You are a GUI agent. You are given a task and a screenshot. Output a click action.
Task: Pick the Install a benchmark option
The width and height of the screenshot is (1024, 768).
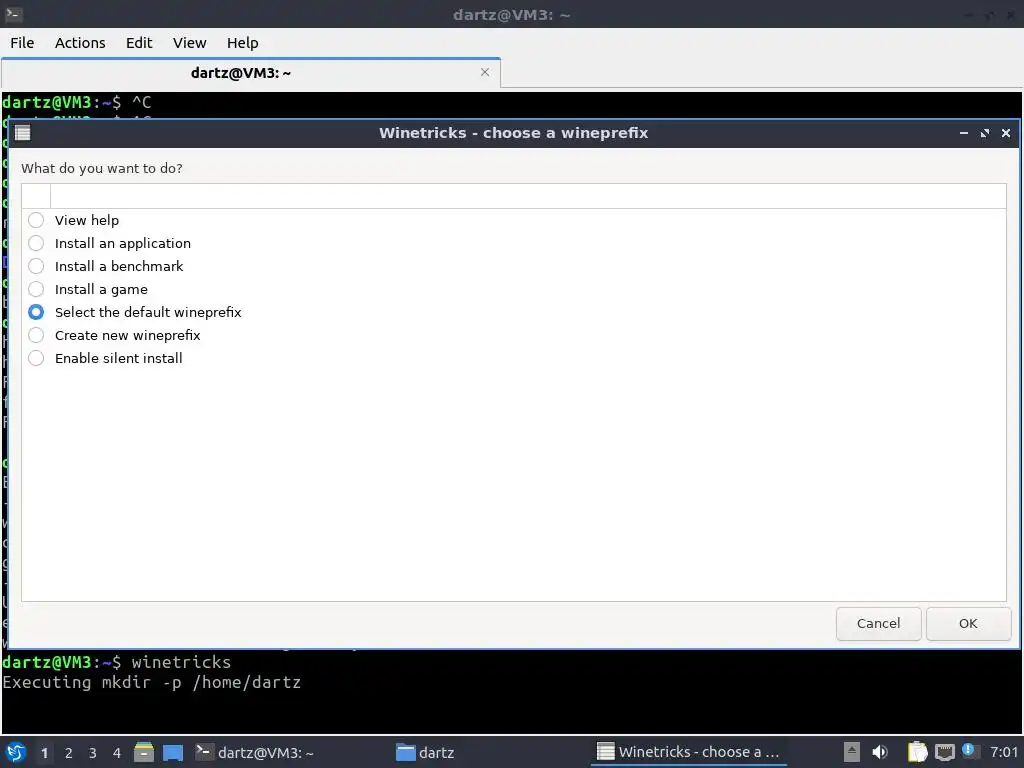point(36,266)
